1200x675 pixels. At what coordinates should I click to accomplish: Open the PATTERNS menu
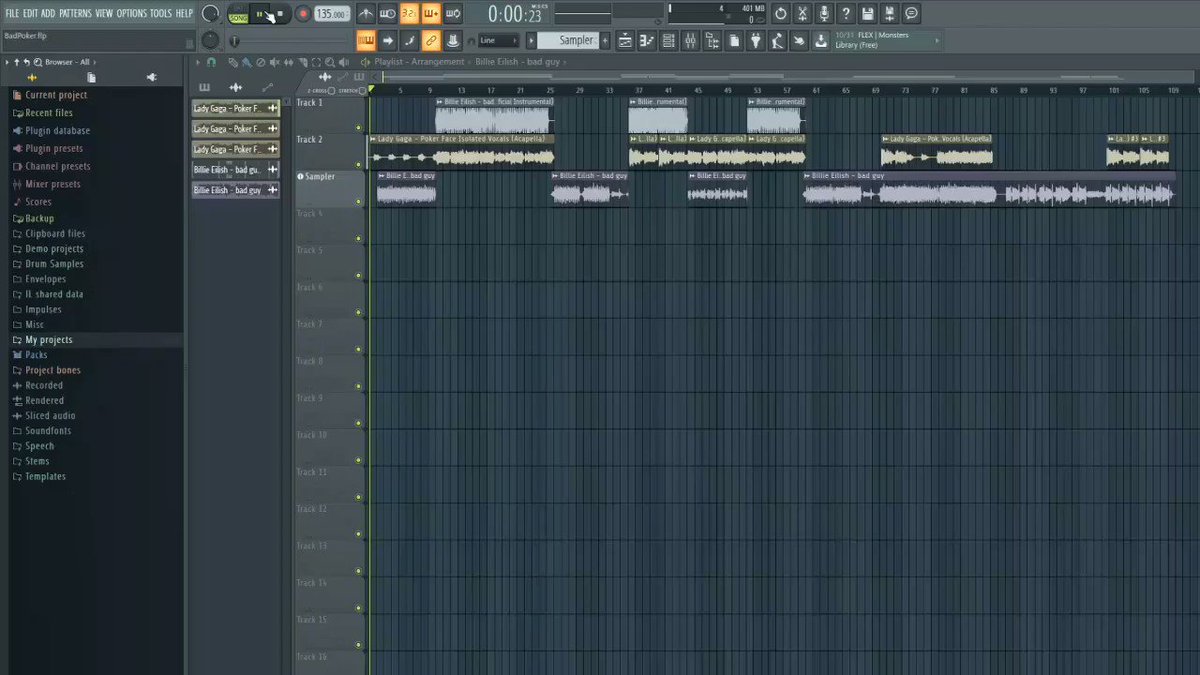tap(75, 13)
